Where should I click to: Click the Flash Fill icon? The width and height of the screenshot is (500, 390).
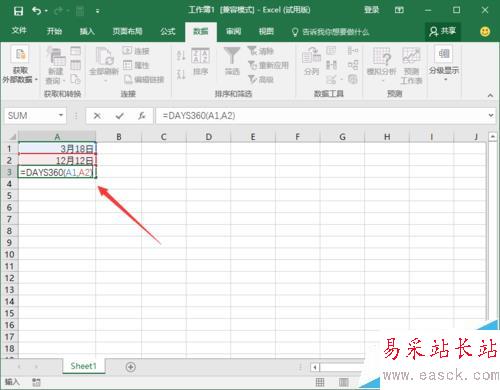[331, 51]
